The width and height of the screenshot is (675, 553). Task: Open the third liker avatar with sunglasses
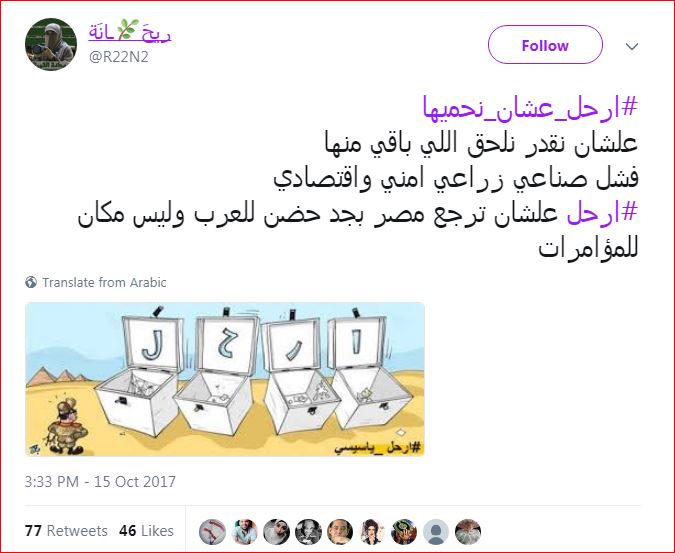pos(276,531)
